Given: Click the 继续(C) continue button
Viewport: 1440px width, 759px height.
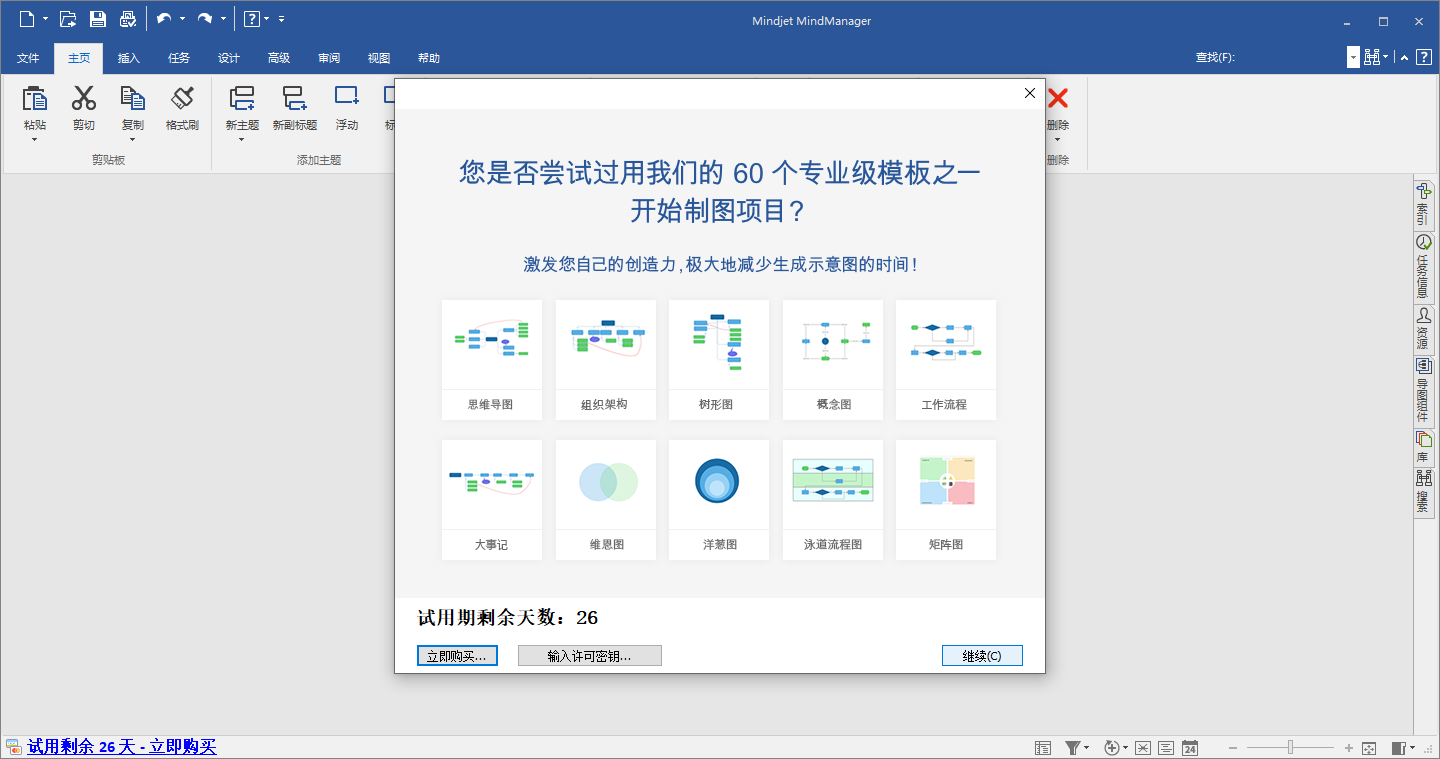Looking at the screenshot, I should tap(982, 656).
